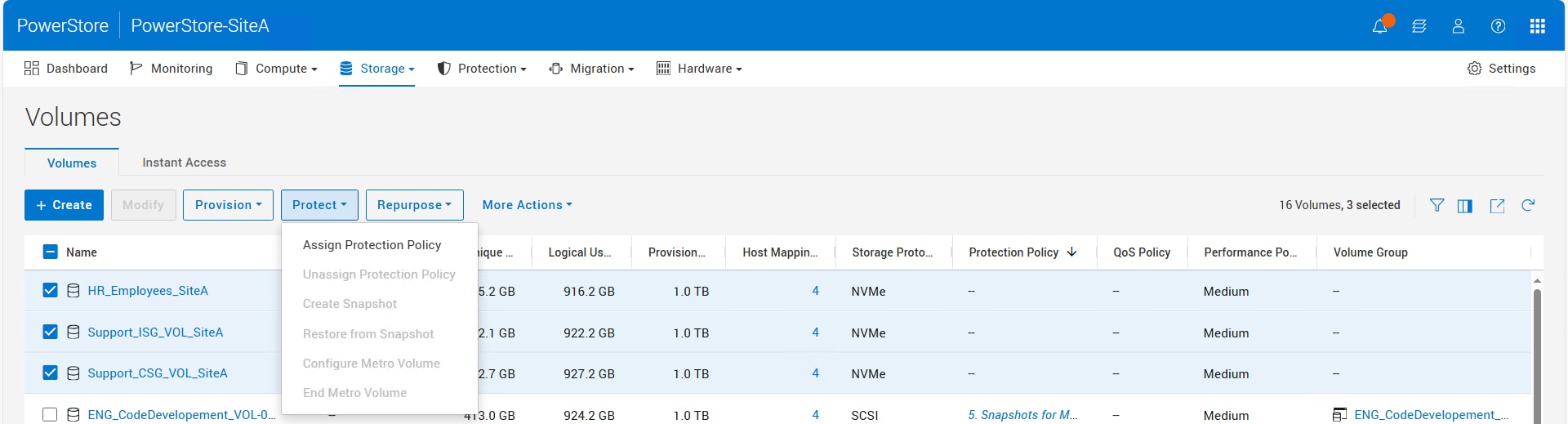Open host mappings count 4 for HR_Employees_SiteA

click(x=815, y=291)
